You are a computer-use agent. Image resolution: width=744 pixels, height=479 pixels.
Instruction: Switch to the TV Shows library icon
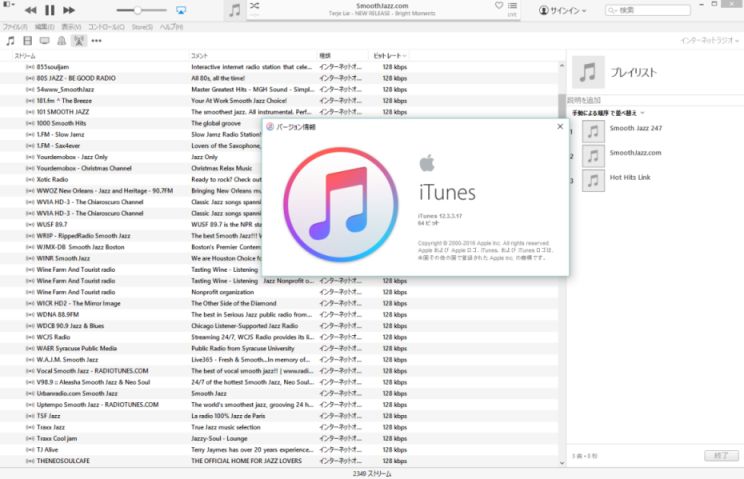click(x=45, y=41)
